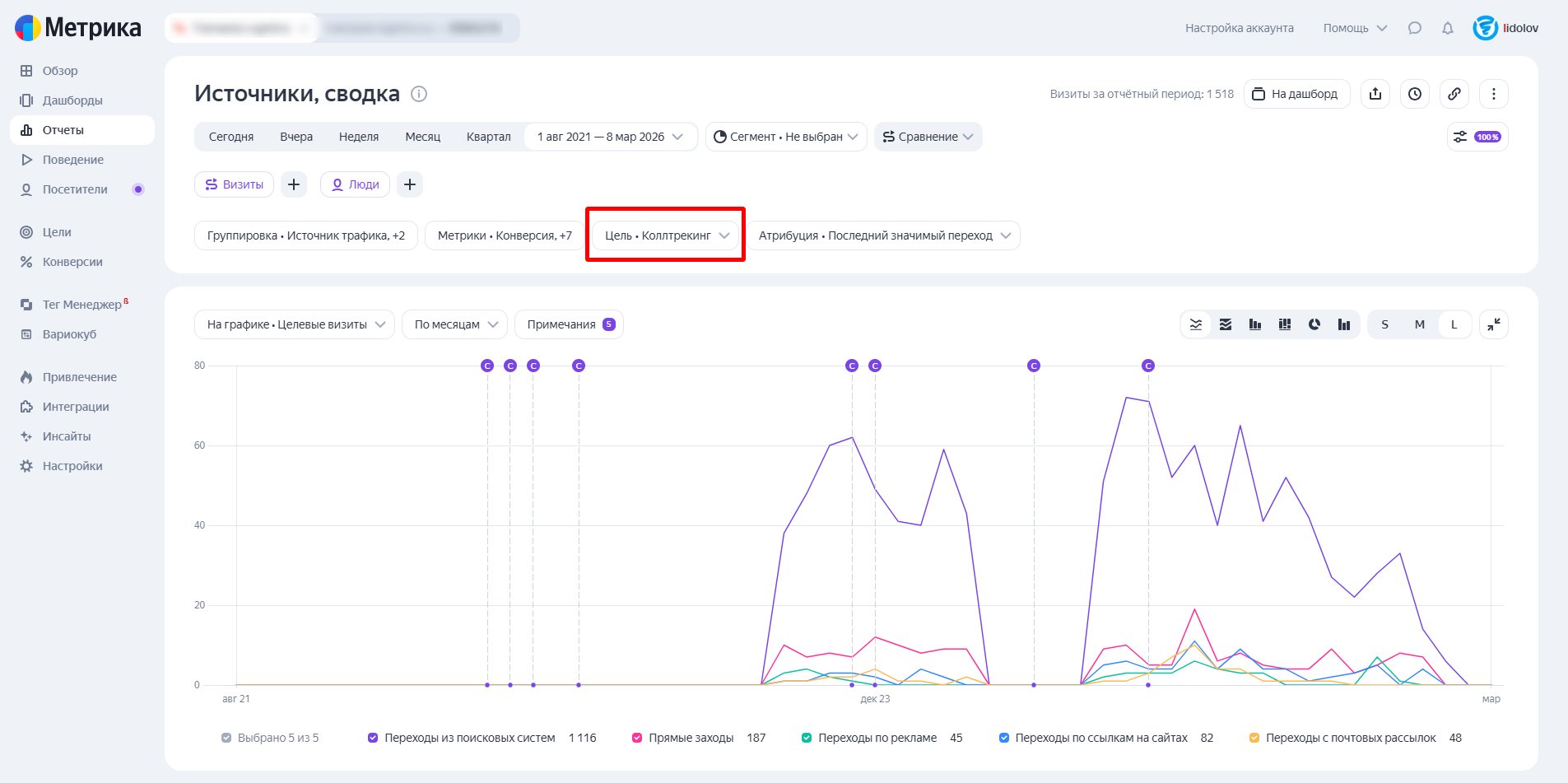Open 'Сегмент • Не выбран' dropdown

pos(785,137)
